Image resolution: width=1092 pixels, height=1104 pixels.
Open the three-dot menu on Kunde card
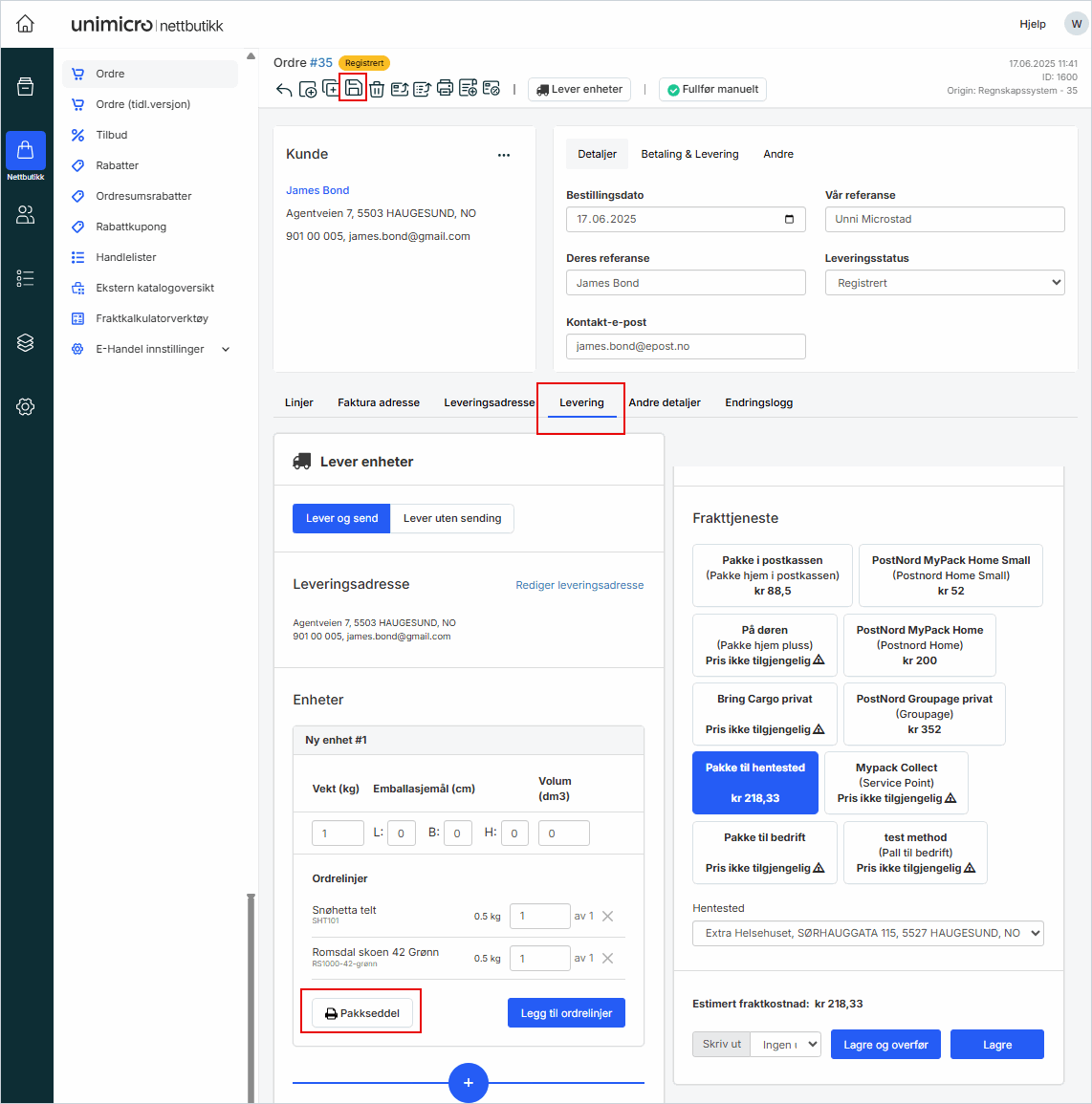pos(504,155)
